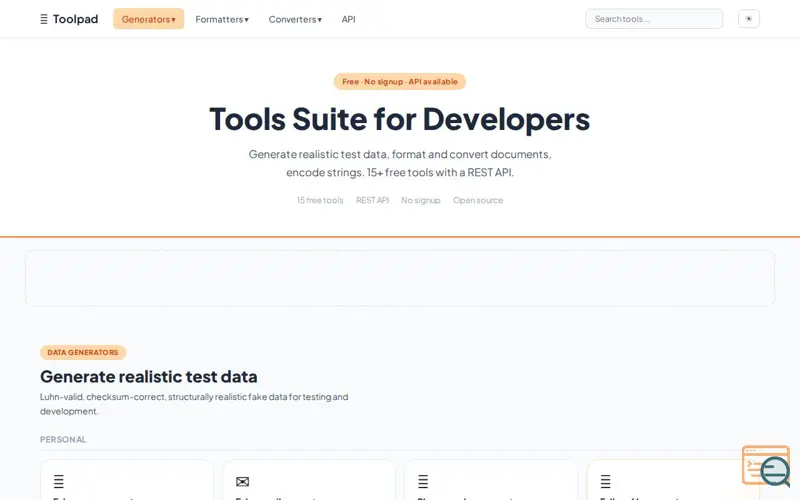Click the envelope icon on the email card
The height and width of the screenshot is (500, 800).
pyautogui.click(x=242, y=482)
